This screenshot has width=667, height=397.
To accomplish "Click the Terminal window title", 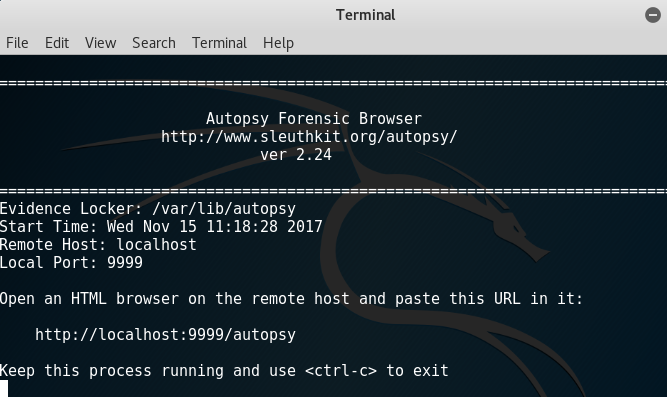I will click(x=365, y=15).
